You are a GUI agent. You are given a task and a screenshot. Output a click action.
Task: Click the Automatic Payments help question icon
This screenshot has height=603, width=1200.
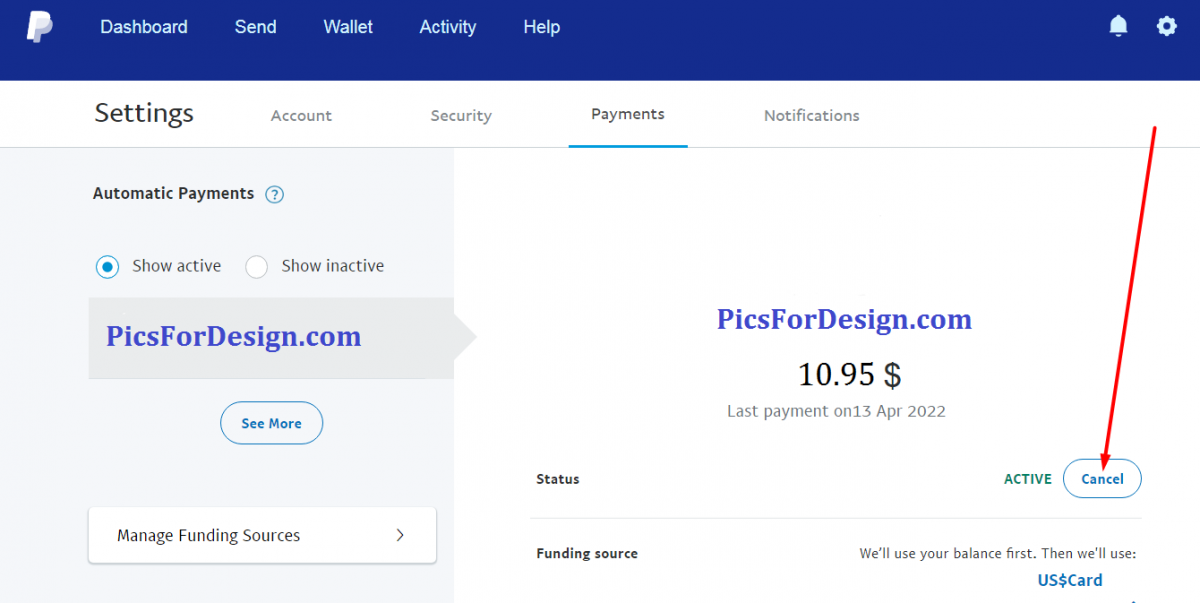click(x=275, y=194)
